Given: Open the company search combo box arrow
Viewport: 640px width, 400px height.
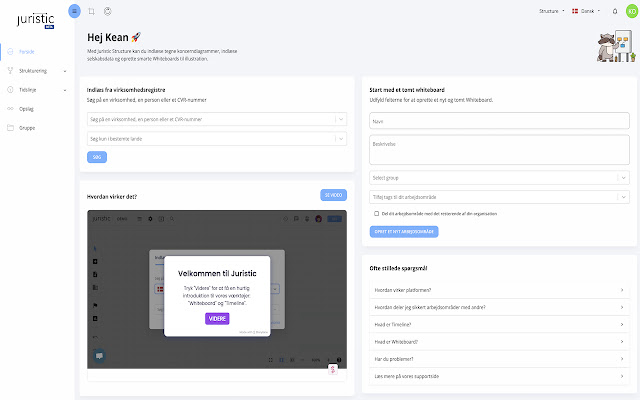Looking at the screenshot, I should coord(341,119).
